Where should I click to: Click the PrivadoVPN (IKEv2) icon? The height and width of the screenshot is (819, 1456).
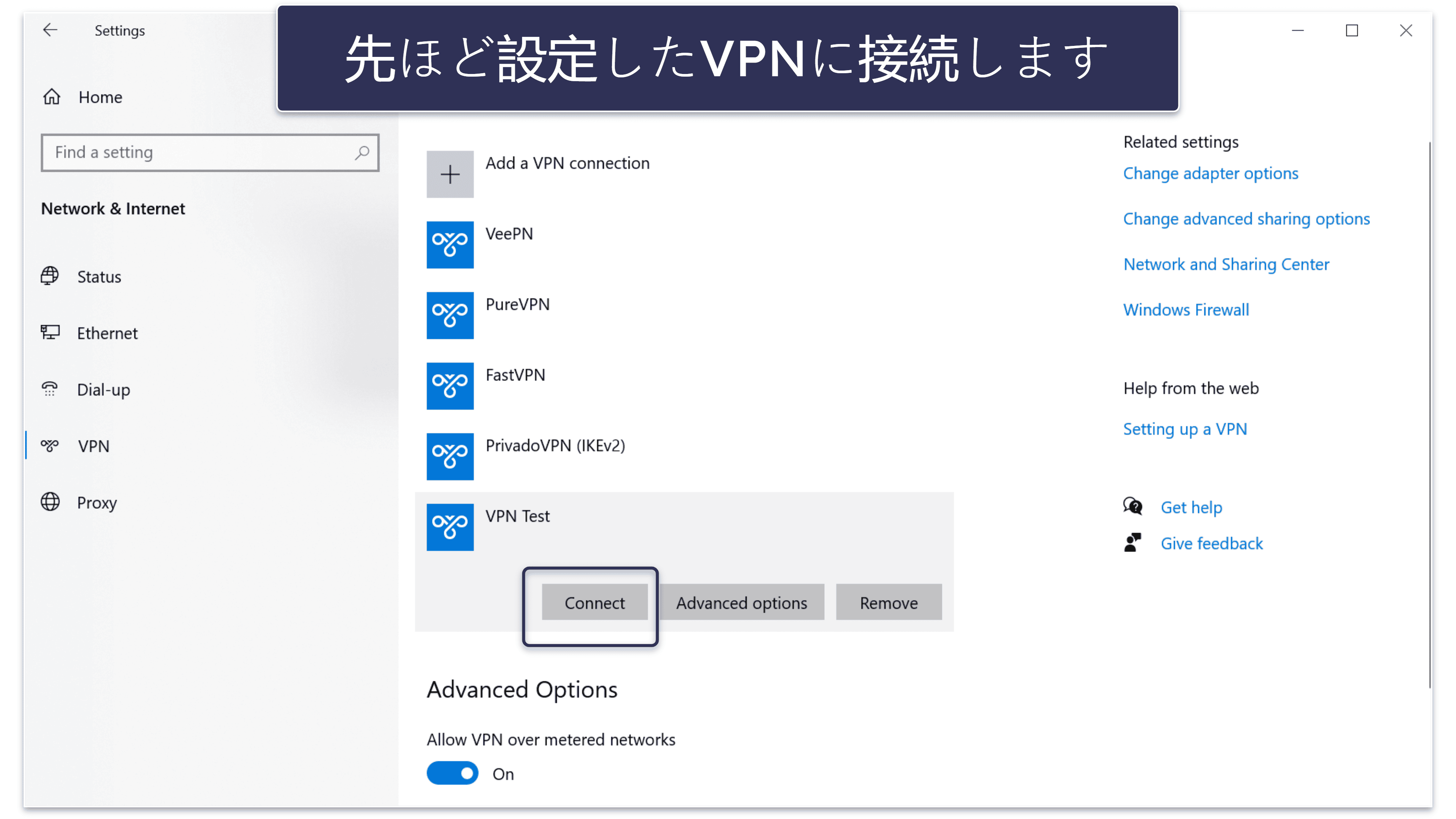[450, 457]
